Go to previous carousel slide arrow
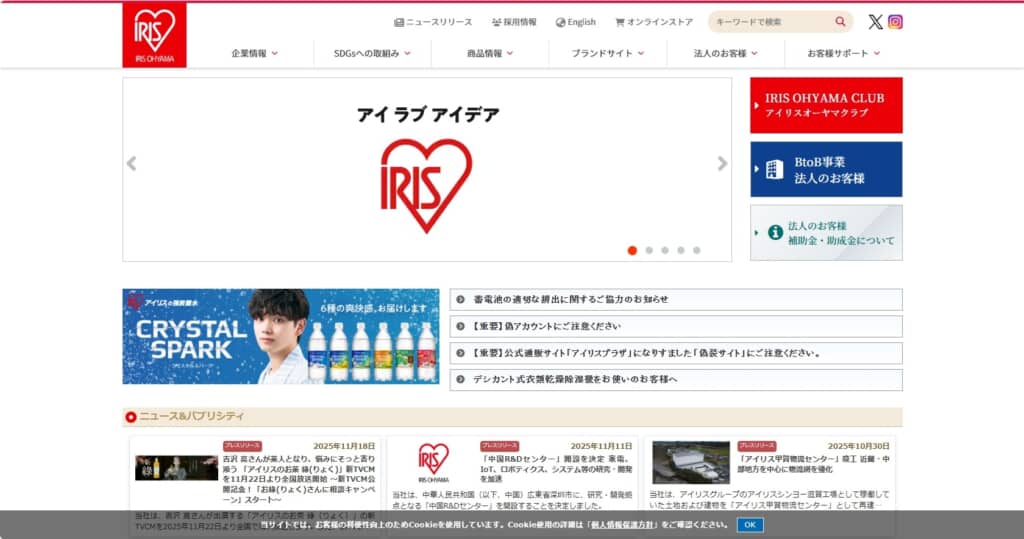 (131, 164)
